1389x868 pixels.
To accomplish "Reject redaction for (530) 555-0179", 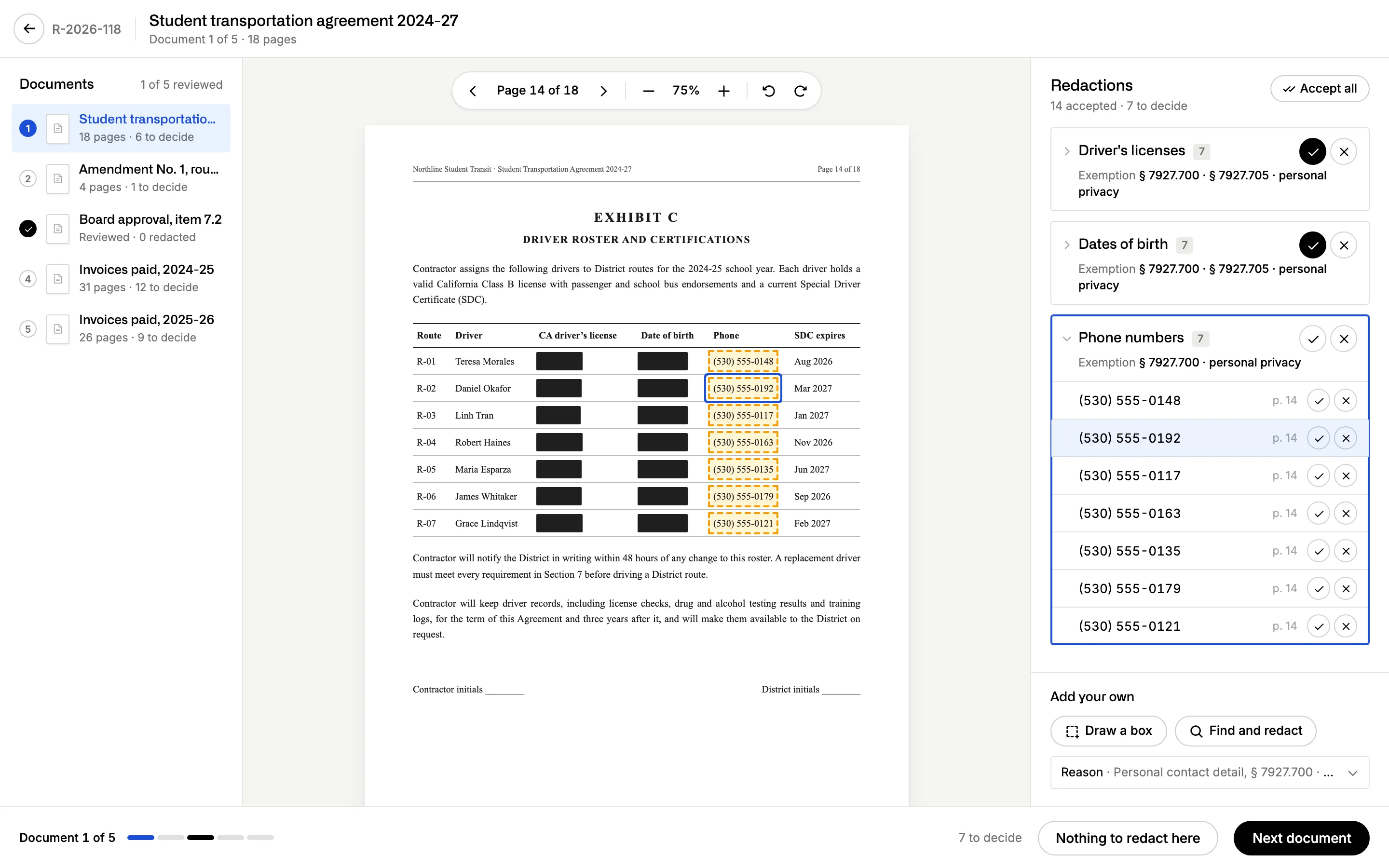I will coord(1346,588).
